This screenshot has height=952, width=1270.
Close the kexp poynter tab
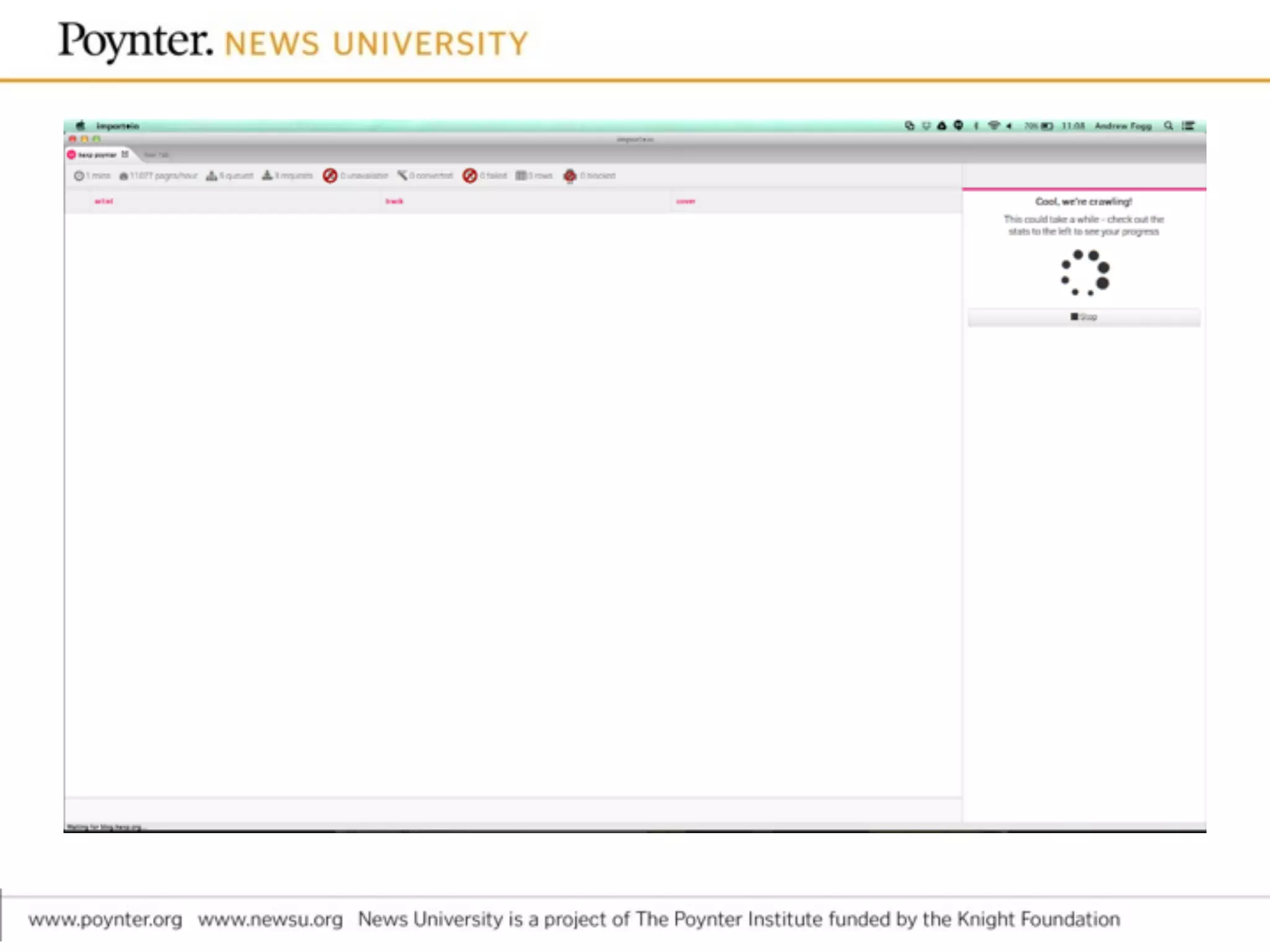coord(125,154)
